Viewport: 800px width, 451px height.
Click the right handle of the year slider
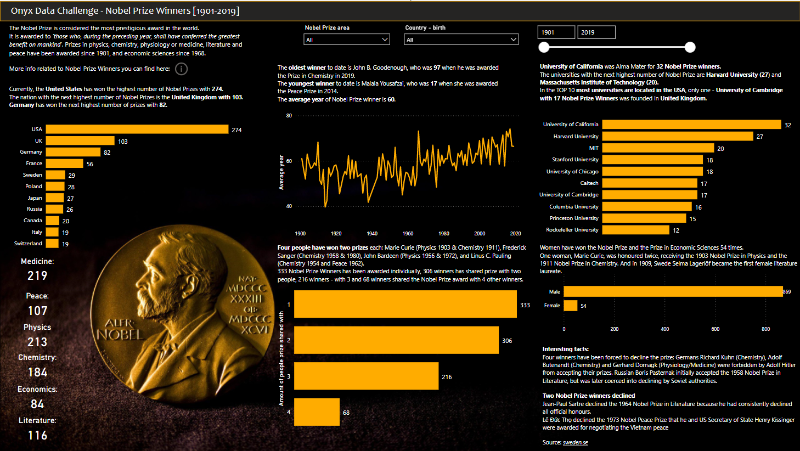point(689,47)
